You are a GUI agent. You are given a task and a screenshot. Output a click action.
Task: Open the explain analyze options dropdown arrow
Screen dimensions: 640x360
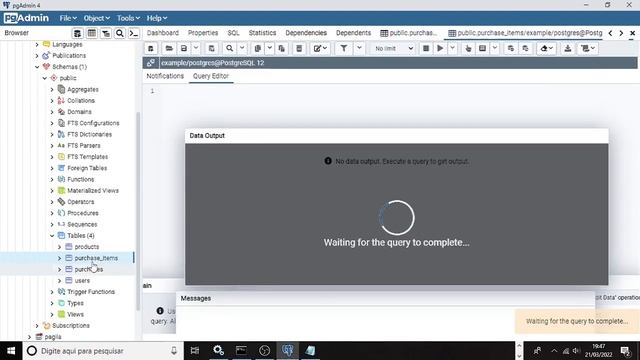[495, 49]
